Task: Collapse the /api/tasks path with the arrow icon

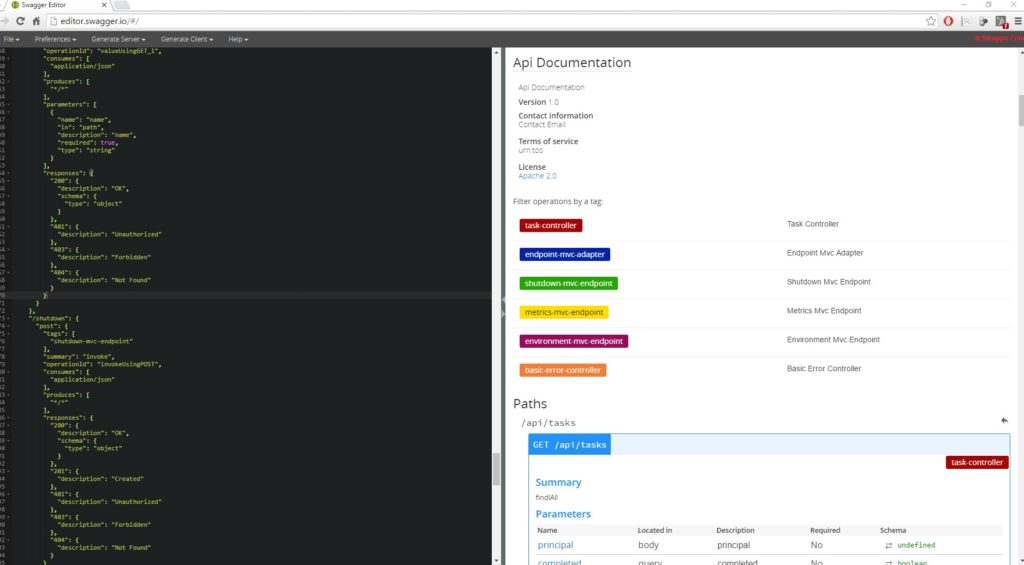Action: [x=1004, y=421]
